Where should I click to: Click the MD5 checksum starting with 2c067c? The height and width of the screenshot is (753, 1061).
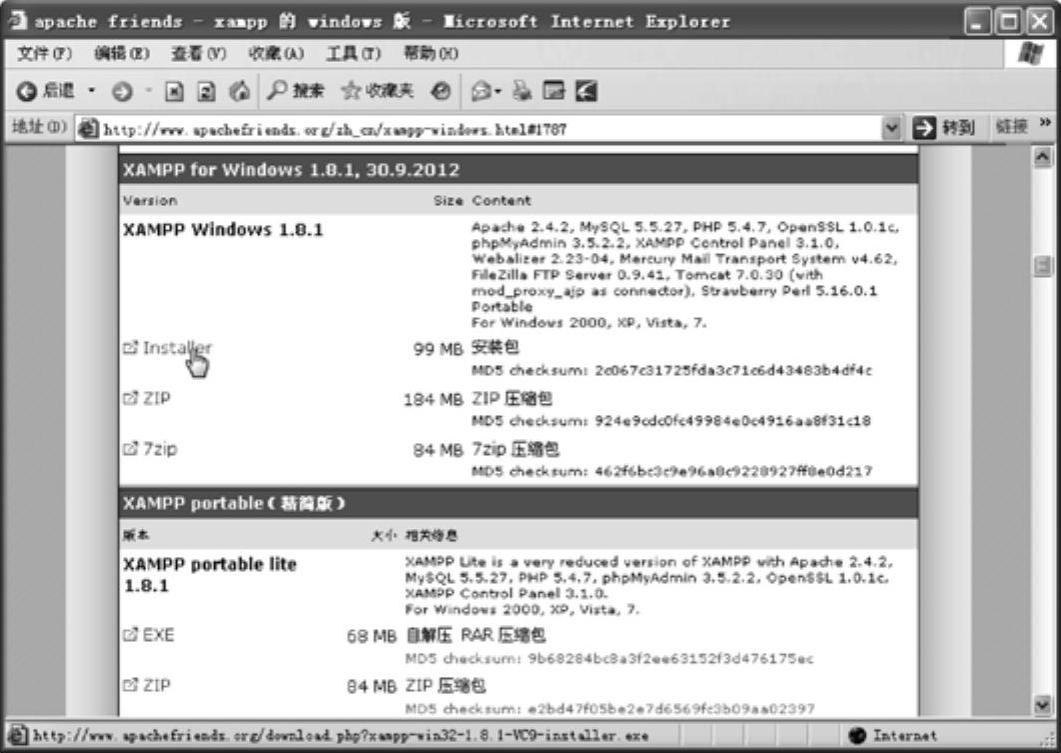click(733, 370)
